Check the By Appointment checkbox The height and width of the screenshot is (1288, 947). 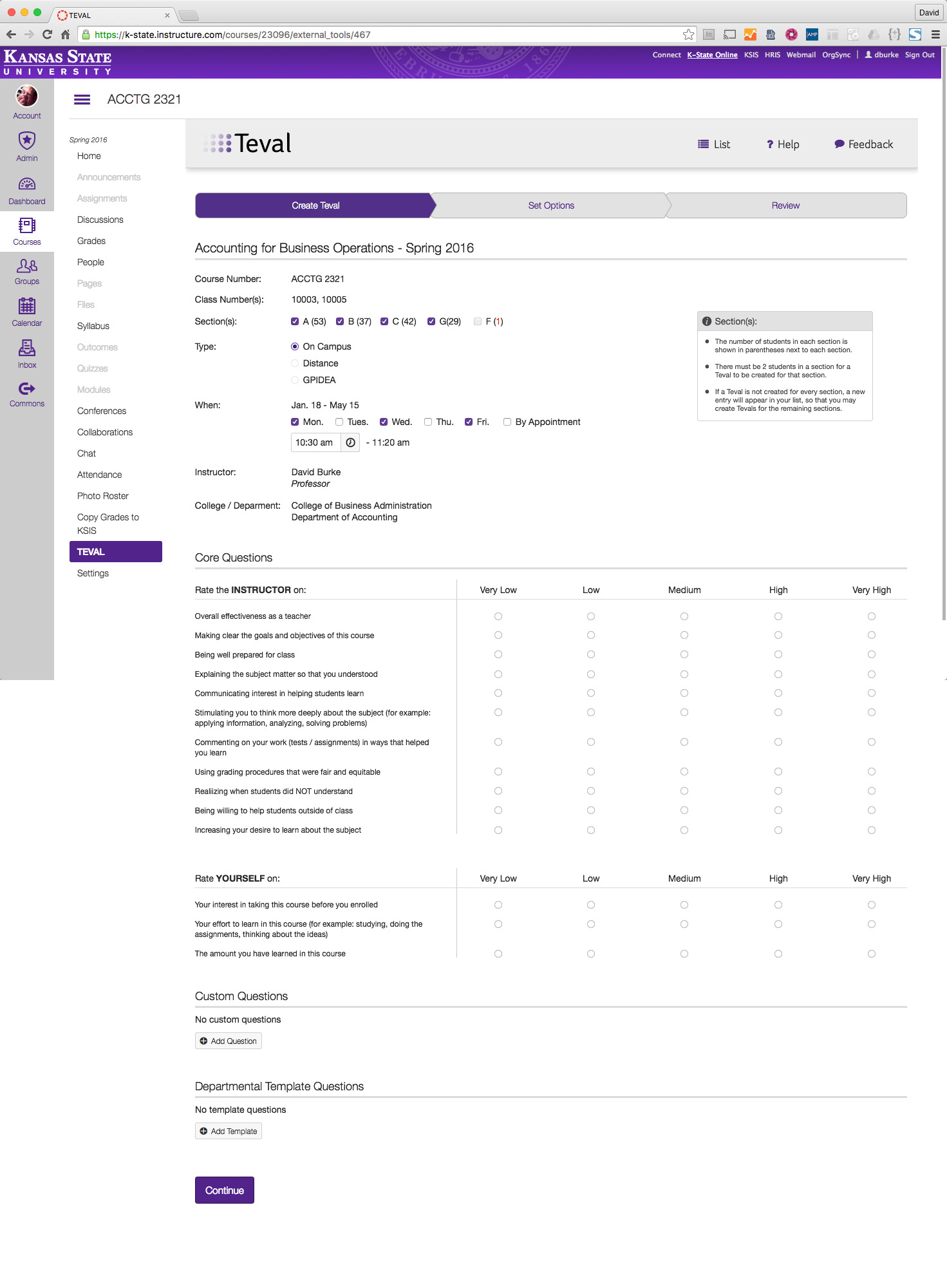point(507,422)
